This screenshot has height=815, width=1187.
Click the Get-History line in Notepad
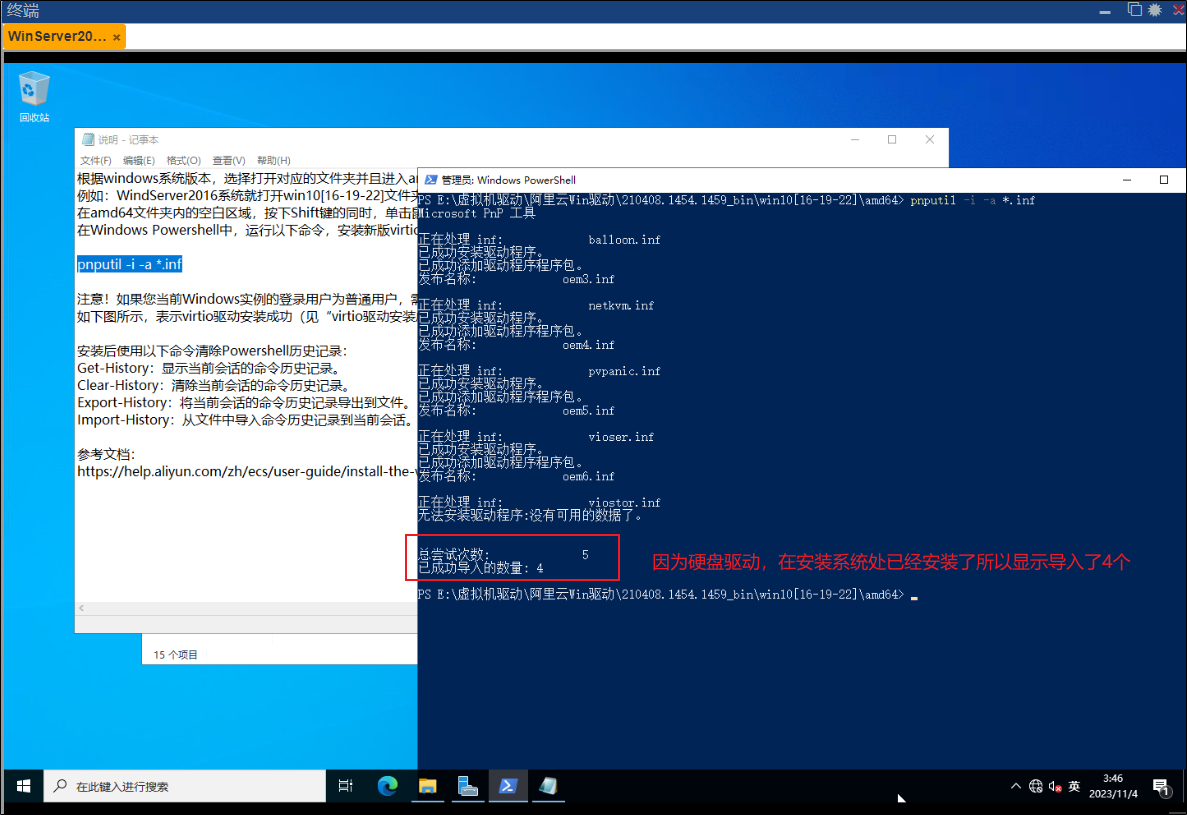tap(211, 368)
